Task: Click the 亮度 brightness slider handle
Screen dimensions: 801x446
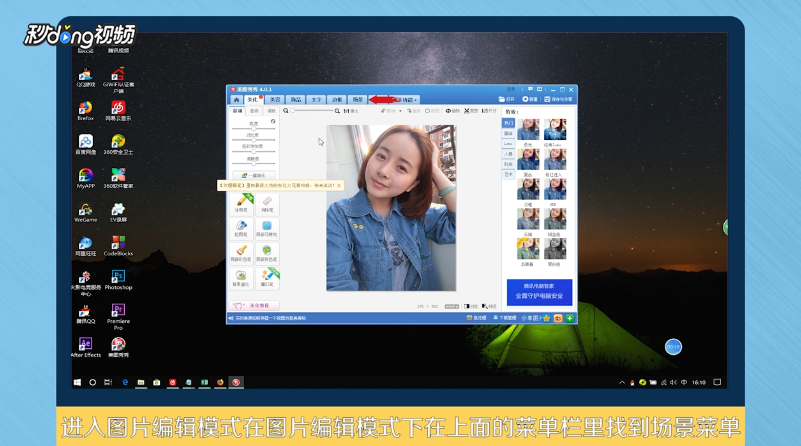Action: tap(253, 129)
